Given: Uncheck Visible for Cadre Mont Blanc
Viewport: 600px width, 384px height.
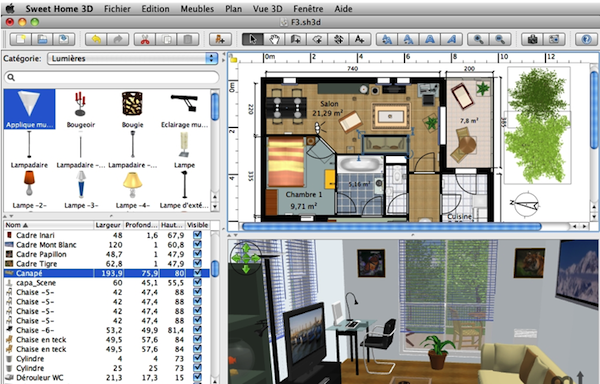Looking at the screenshot, I should [x=197, y=244].
